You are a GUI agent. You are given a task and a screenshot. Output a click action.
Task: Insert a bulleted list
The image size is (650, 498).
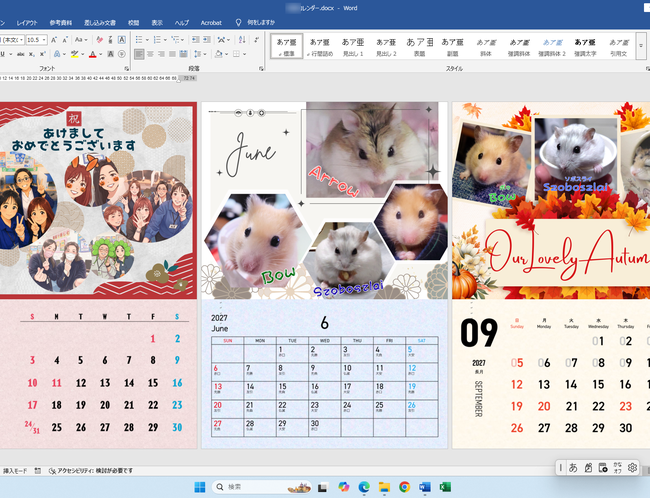139,40
